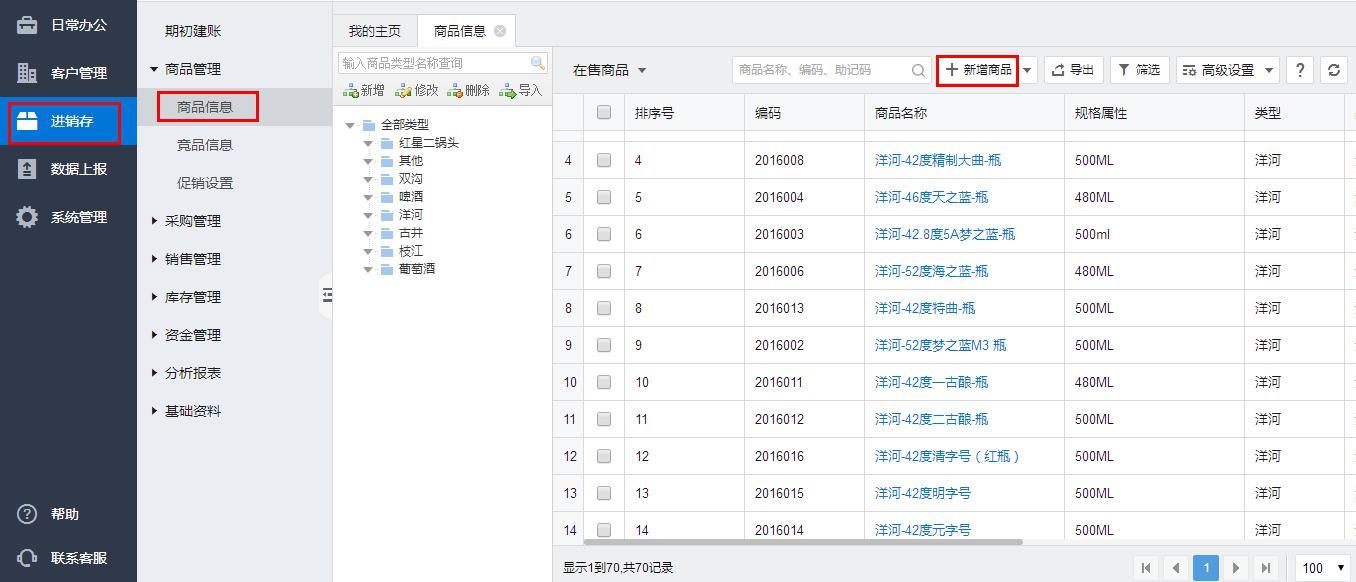Screen dimensions: 1356x582
Task: Open the page size 100 dropdown
Action: pyautogui.click(x=1323, y=568)
